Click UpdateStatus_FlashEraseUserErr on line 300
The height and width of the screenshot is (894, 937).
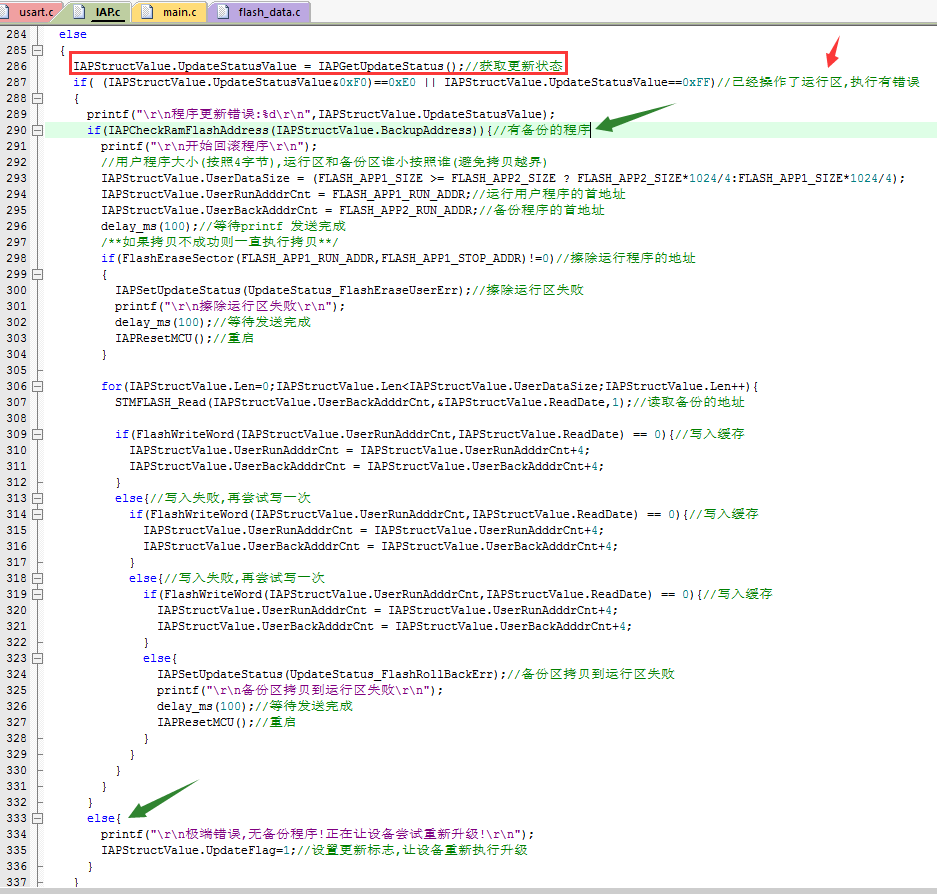pos(353,290)
